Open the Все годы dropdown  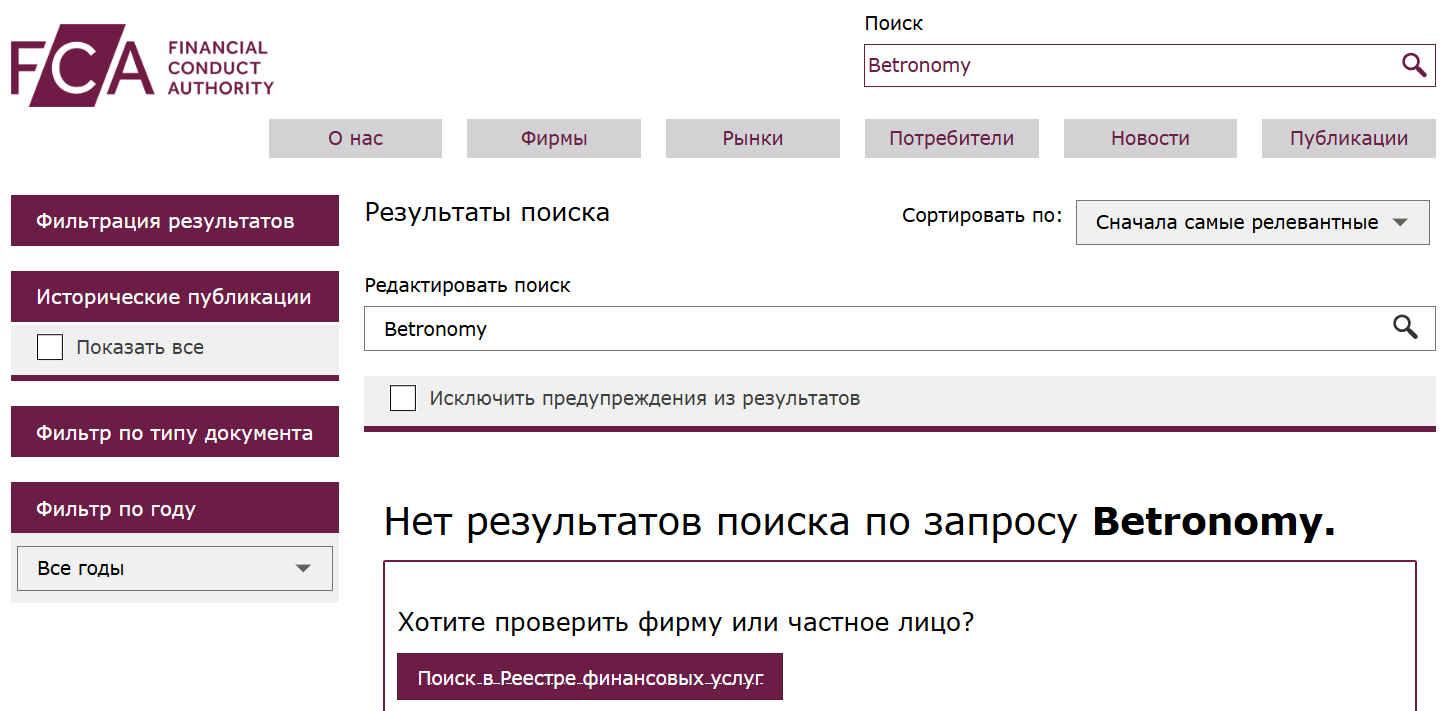pyautogui.click(x=174, y=568)
